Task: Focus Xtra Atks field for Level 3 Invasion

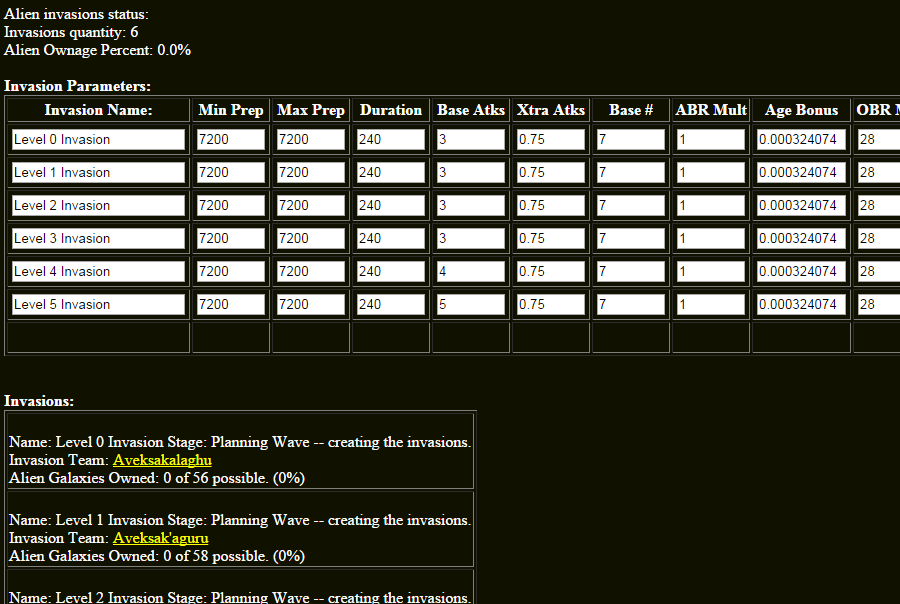Action: (x=550, y=239)
